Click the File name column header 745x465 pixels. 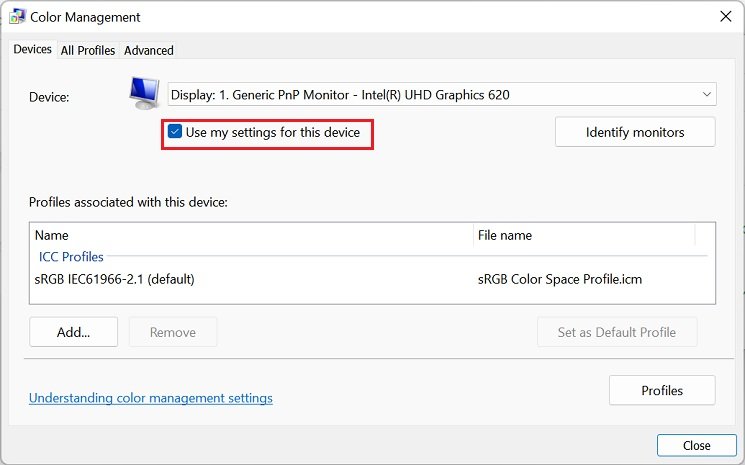pos(505,236)
